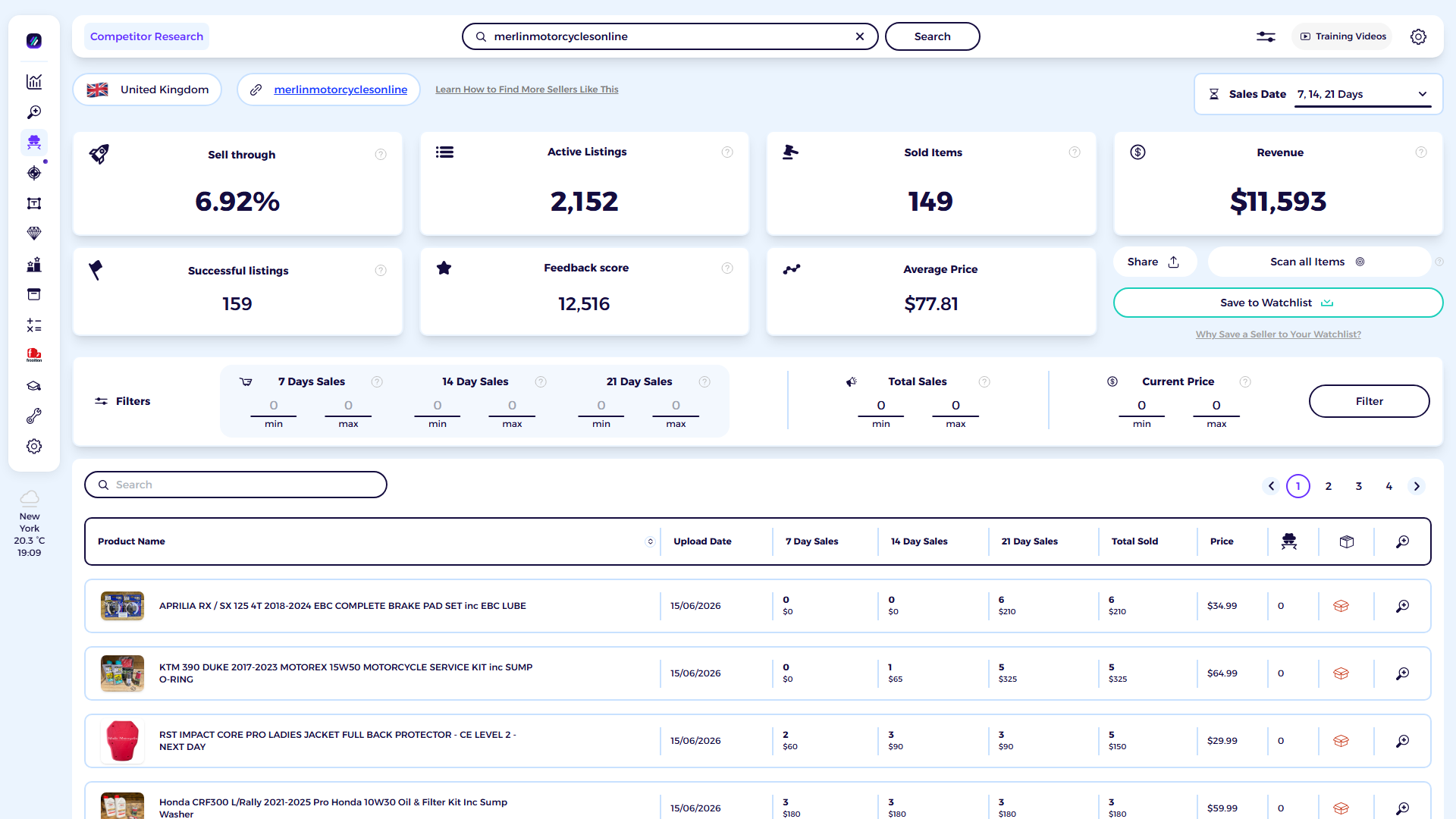
Task: Open the sidebar settings gear icon
Action: (x=34, y=447)
